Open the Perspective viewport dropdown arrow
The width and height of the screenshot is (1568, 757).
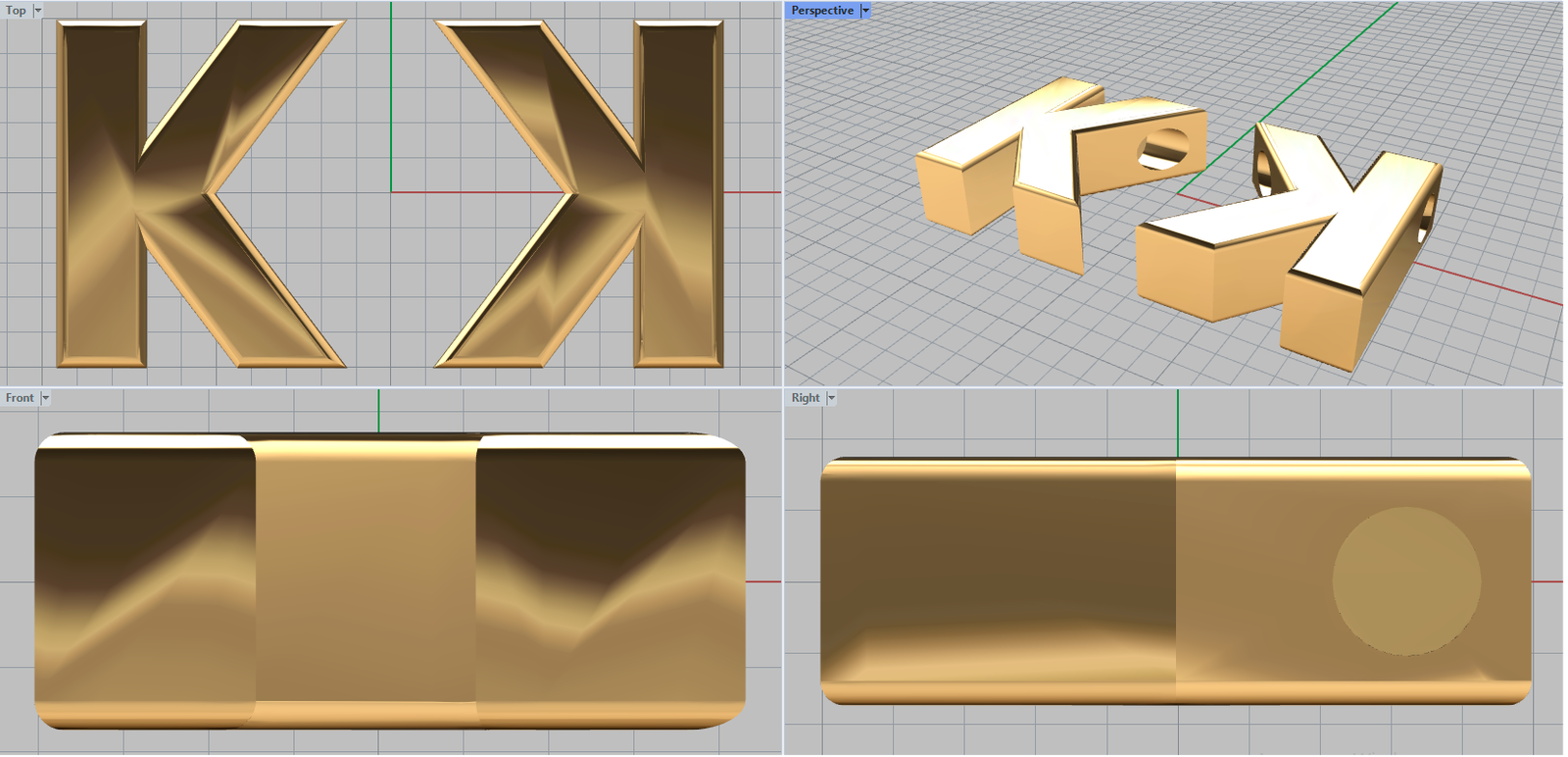click(865, 11)
